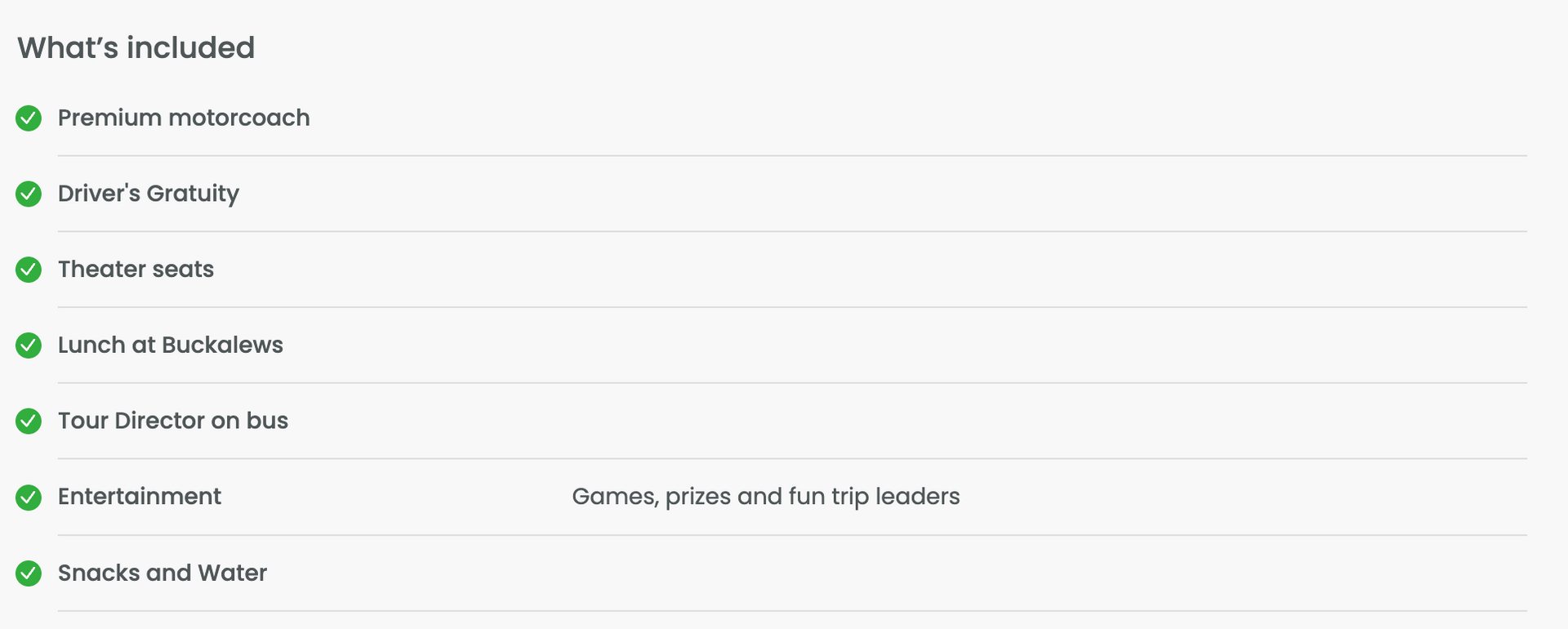The height and width of the screenshot is (629, 1568).
Task: Click the green checkmark beside Premium motorcoach
Action: [29, 118]
